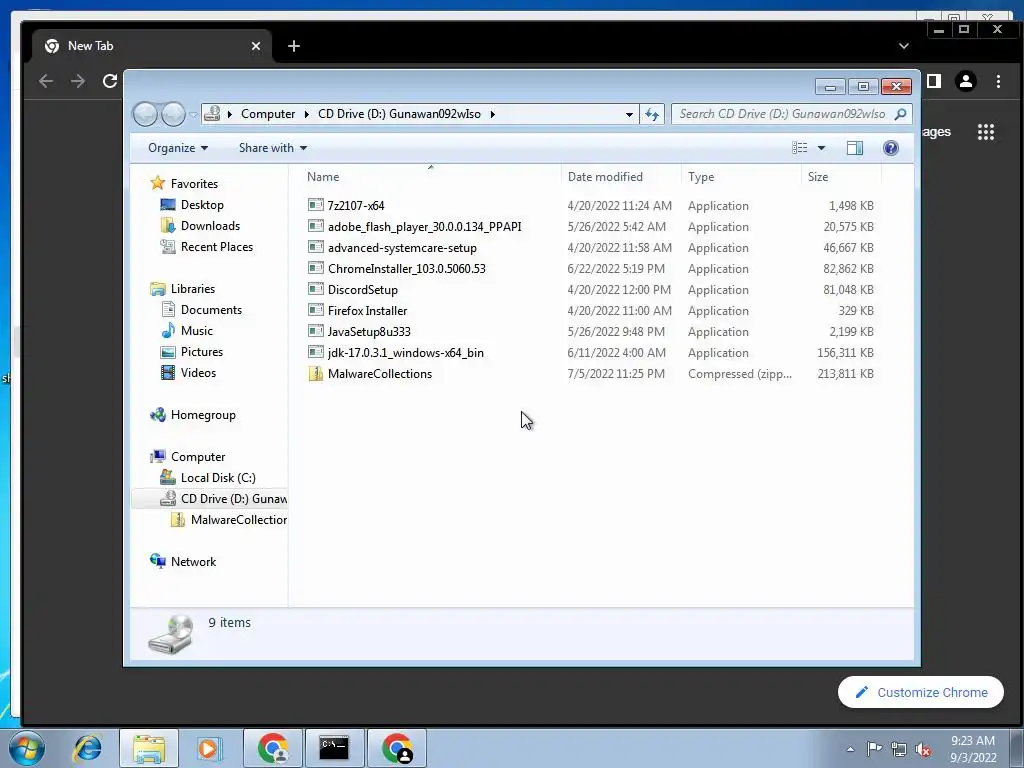Reload the Chrome page
The image size is (1024, 768).
pyautogui.click(x=110, y=81)
